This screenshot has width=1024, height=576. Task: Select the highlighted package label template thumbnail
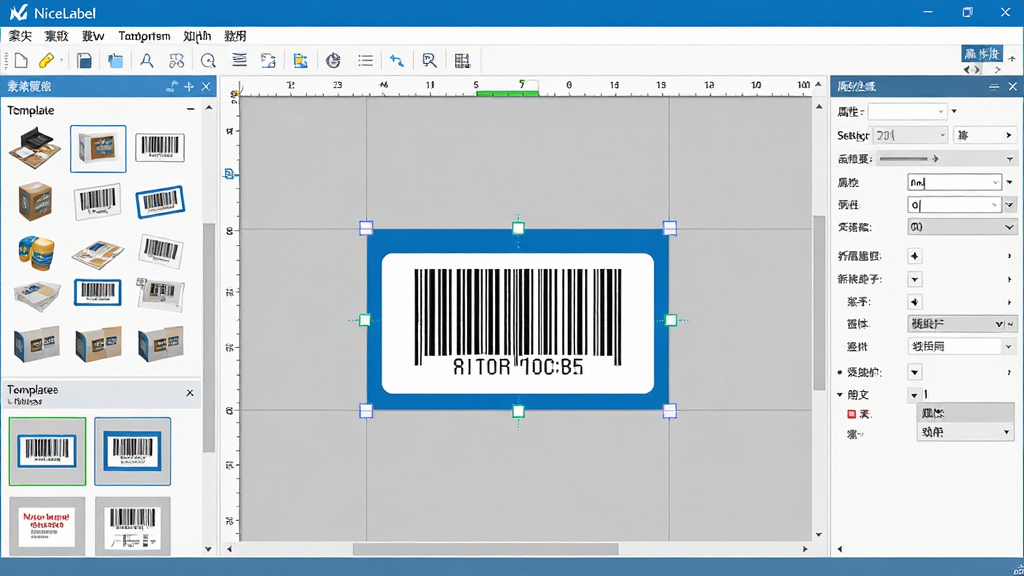(98, 149)
